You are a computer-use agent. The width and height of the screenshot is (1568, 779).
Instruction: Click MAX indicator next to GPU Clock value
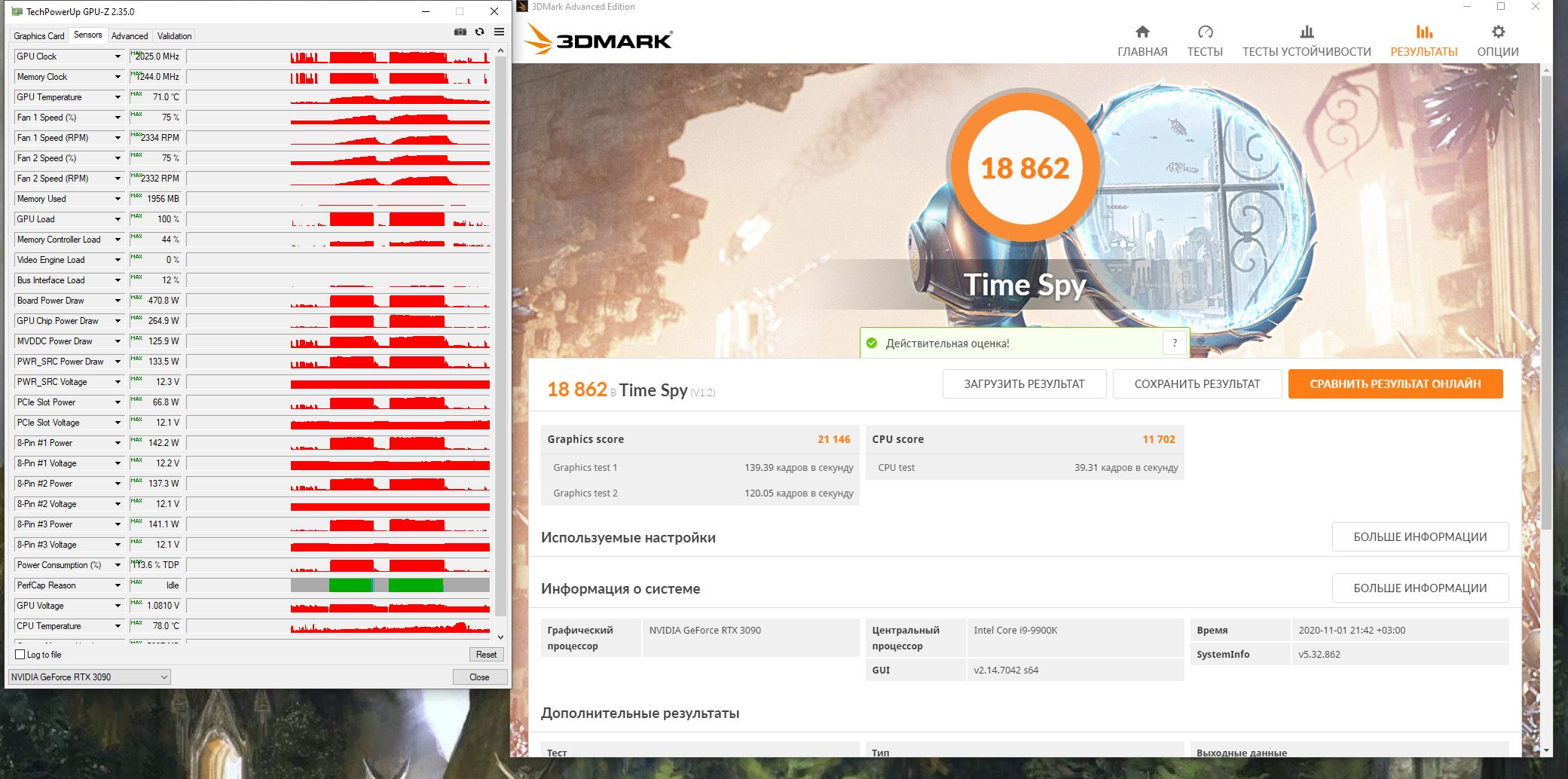pyautogui.click(x=136, y=53)
